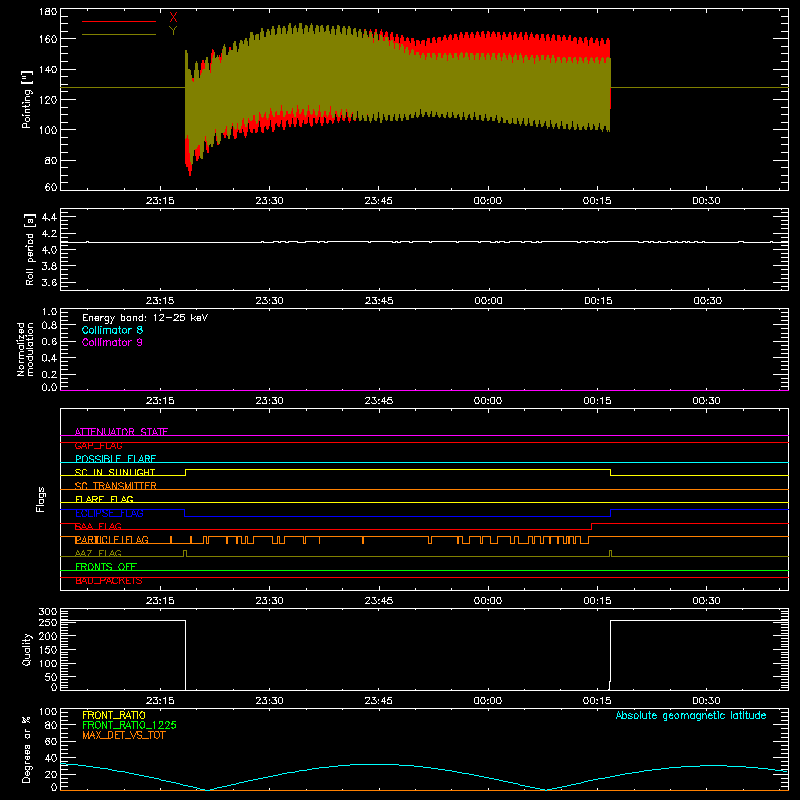Image resolution: width=800 pixels, height=800 pixels.
Task: Select the 'Absolute geomagnetic latitude' label
Action: (x=691, y=716)
